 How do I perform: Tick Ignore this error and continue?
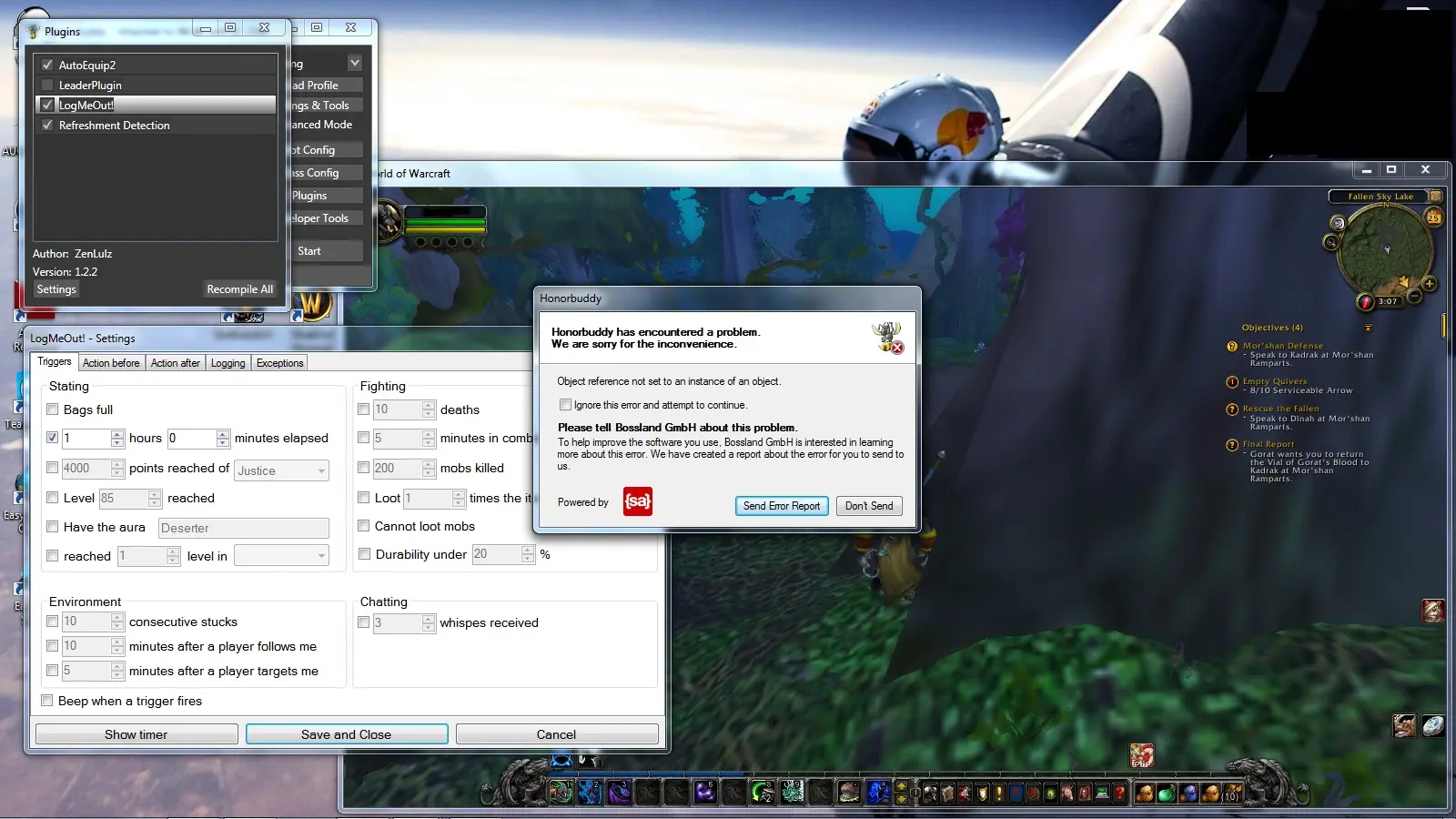(565, 405)
